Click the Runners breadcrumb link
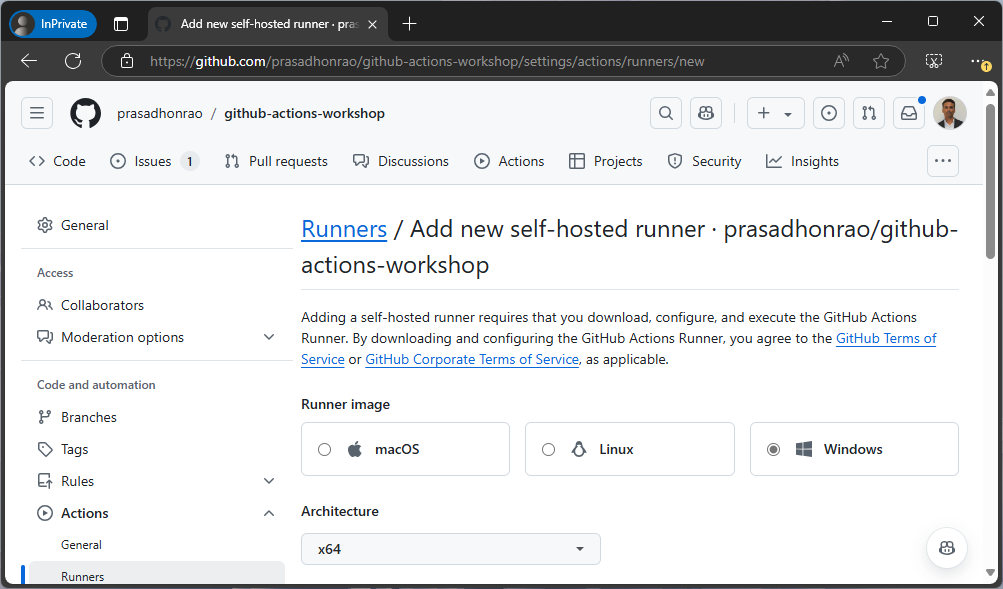The height and width of the screenshot is (589, 1003). (x=344, y=229)
